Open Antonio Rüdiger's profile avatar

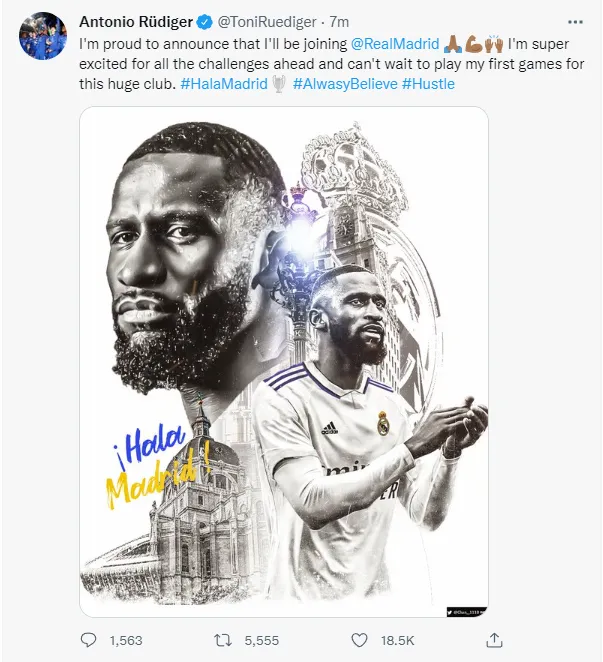tap(43, 36)
